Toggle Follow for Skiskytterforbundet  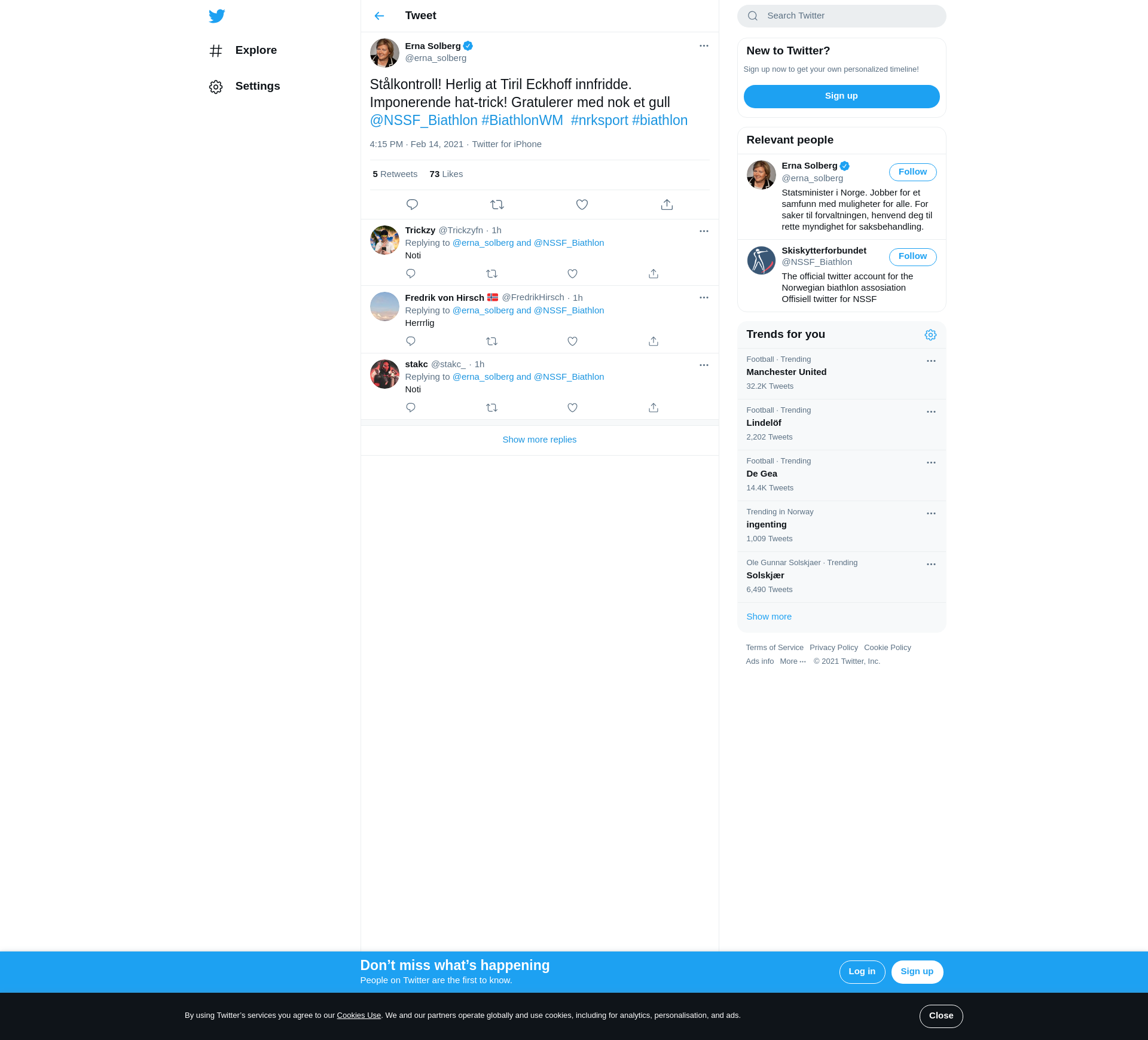[912, 257]
